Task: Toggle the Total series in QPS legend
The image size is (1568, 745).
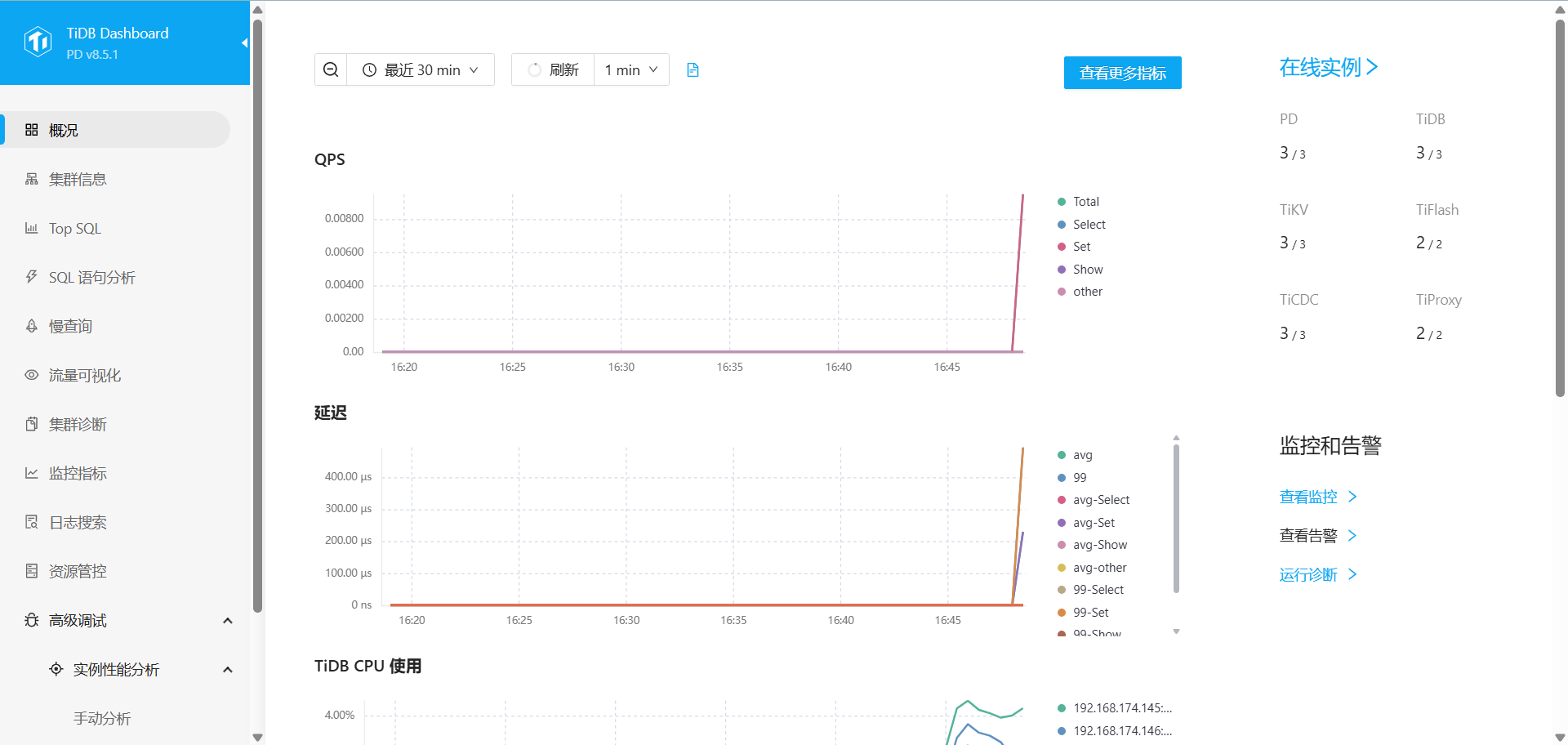Action: click(x=1078, y=202)
